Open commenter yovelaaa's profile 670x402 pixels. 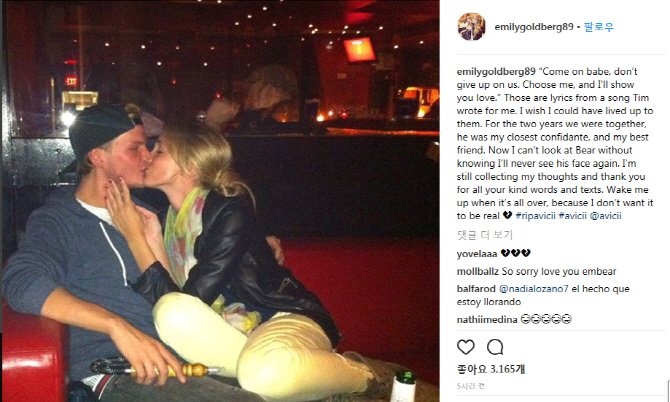[477, 254]
